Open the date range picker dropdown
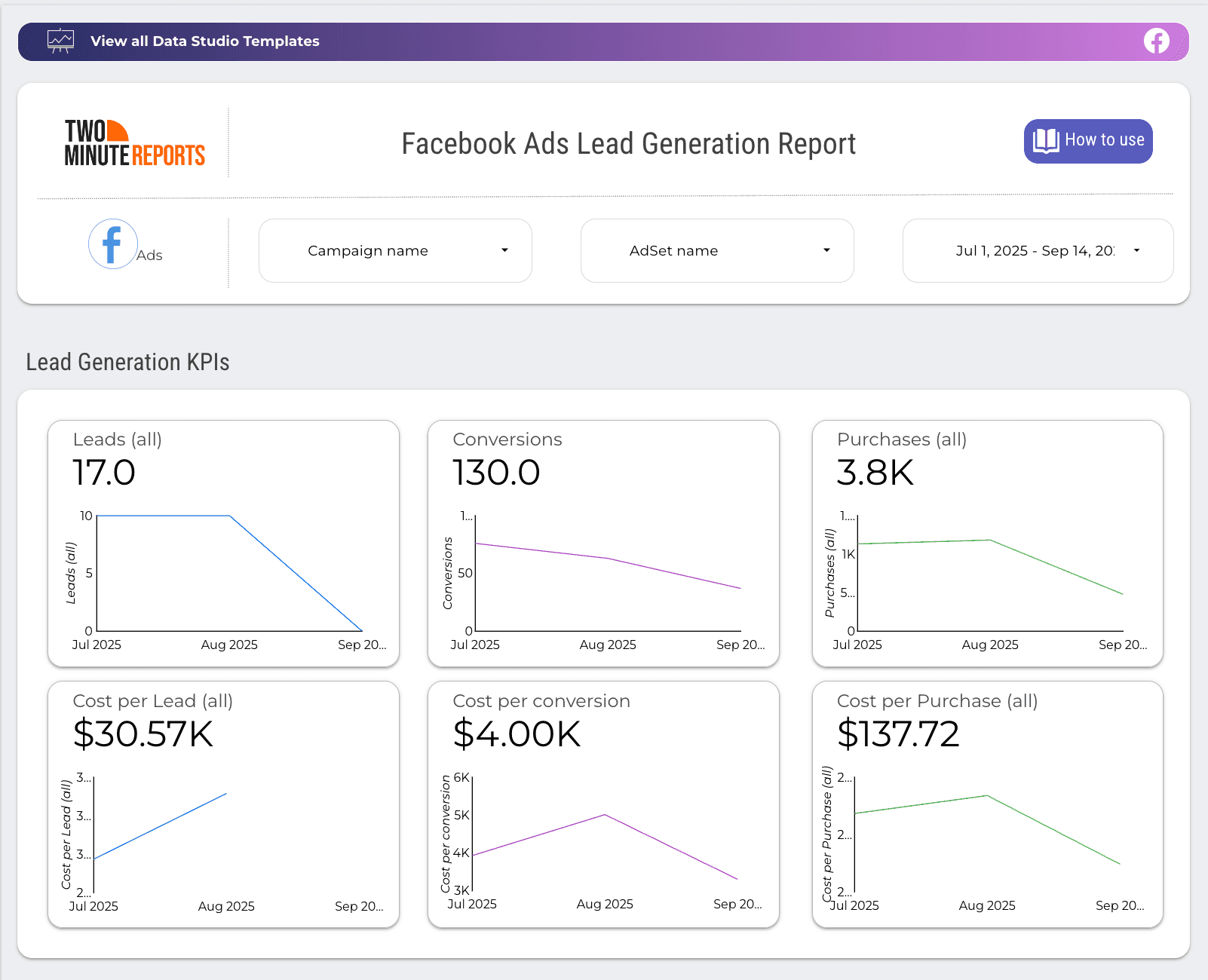Image resolution: width=1208 pixels, height=980 pixels. coord(1038,251)
